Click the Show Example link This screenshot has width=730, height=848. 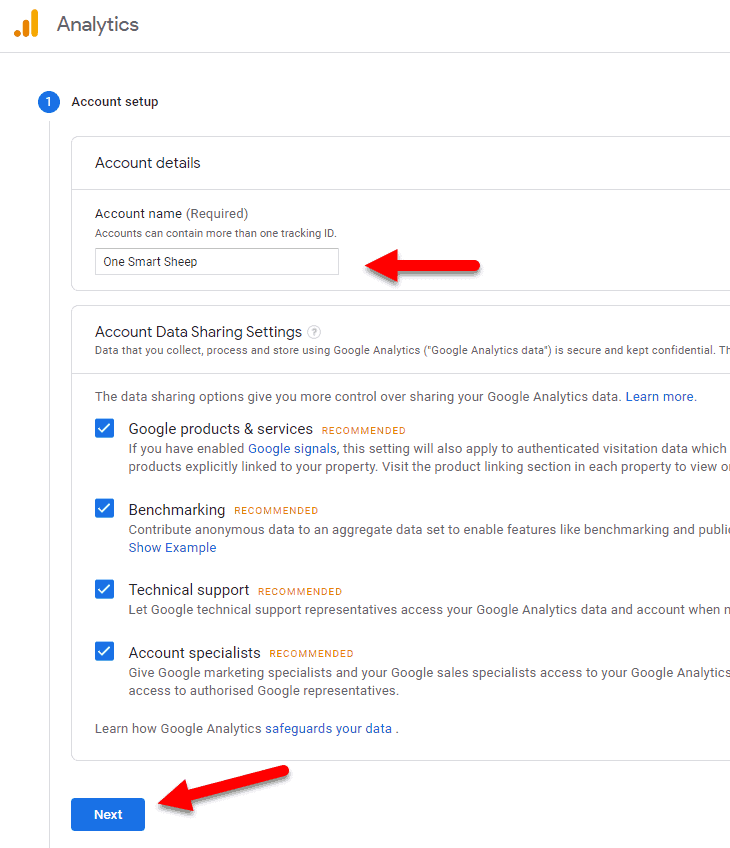point(172,547)
